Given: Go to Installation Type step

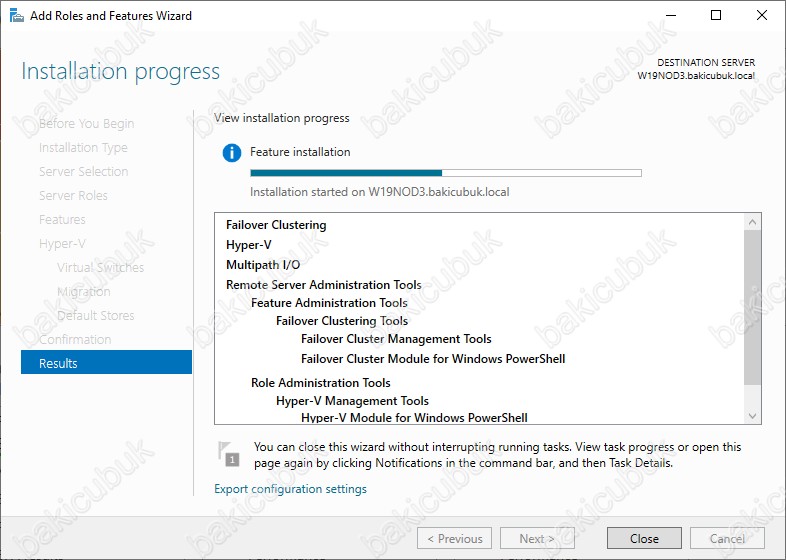Looking at the screenshot, I should (x=83, y=147).
